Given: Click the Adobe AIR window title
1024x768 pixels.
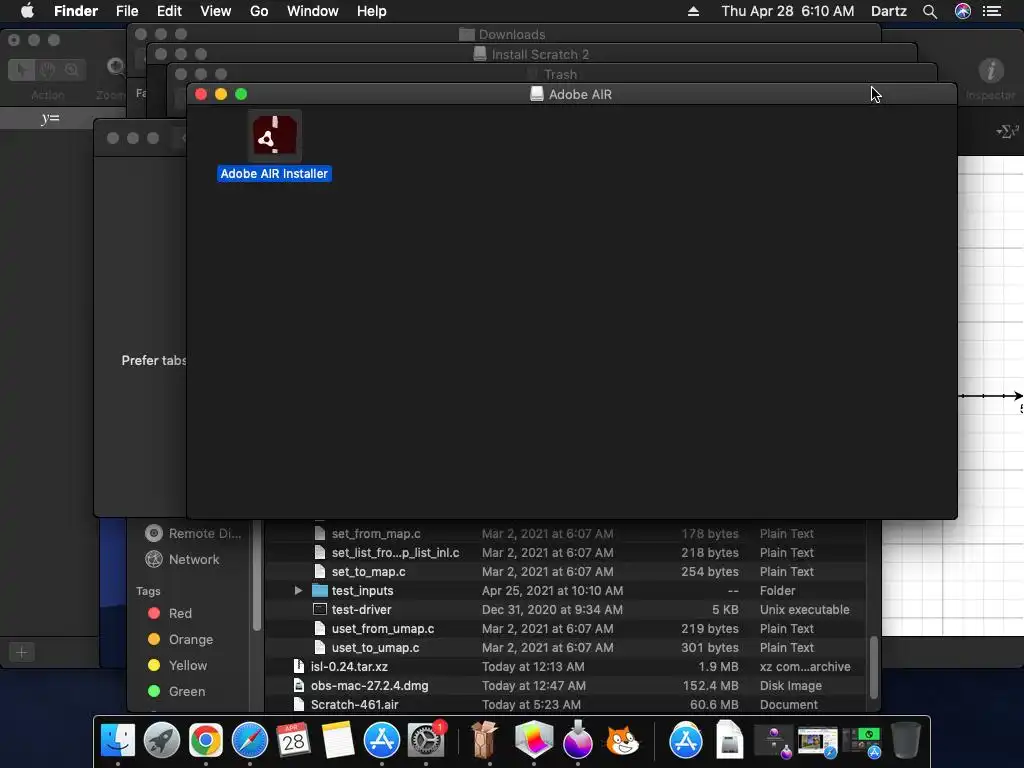Looking at the screenshot, I should [580, 94].
